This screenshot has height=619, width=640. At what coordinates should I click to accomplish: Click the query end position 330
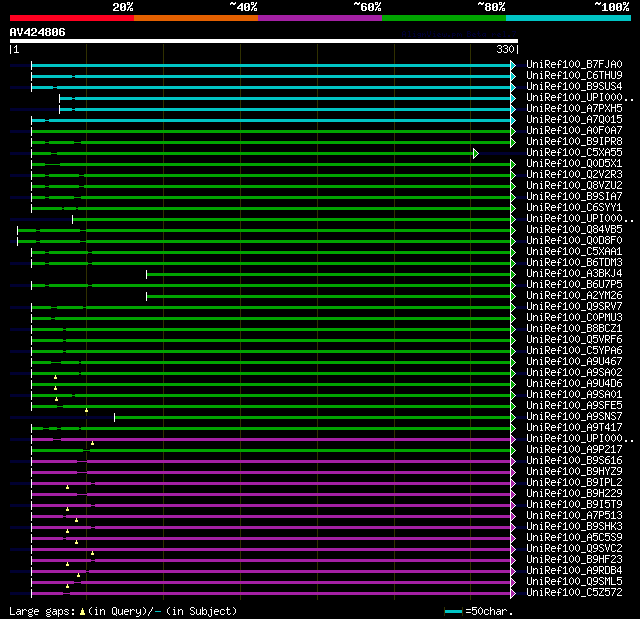(x=505, y=49)
